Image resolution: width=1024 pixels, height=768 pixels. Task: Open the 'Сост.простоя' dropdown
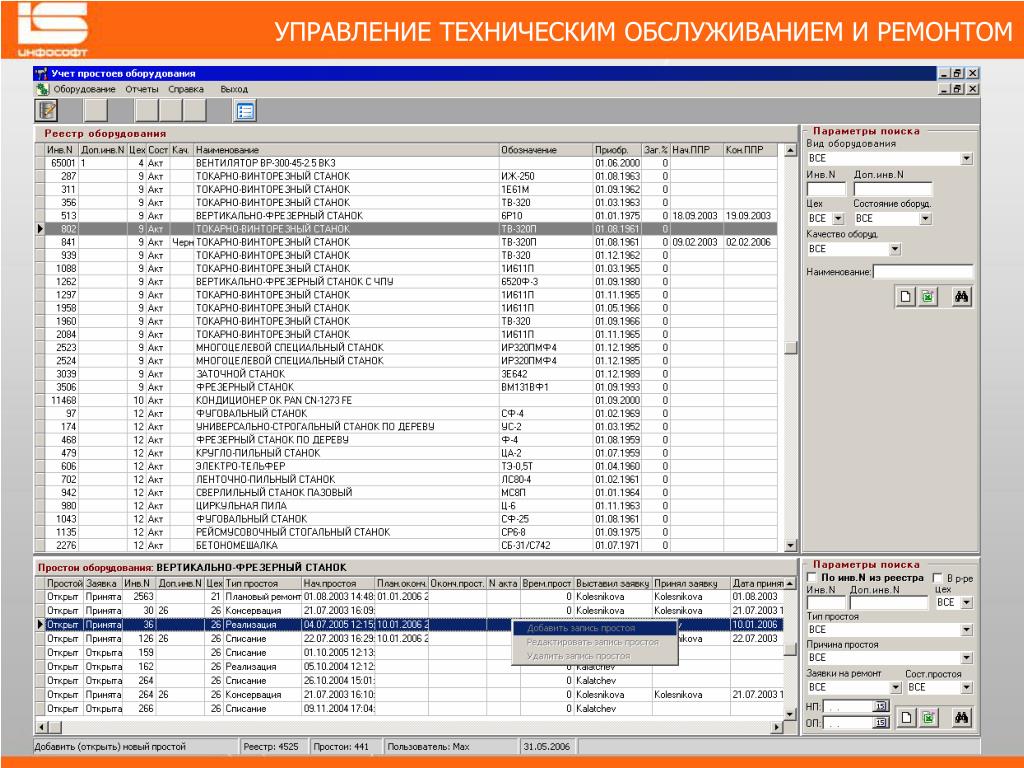click(x=967, y=687)
